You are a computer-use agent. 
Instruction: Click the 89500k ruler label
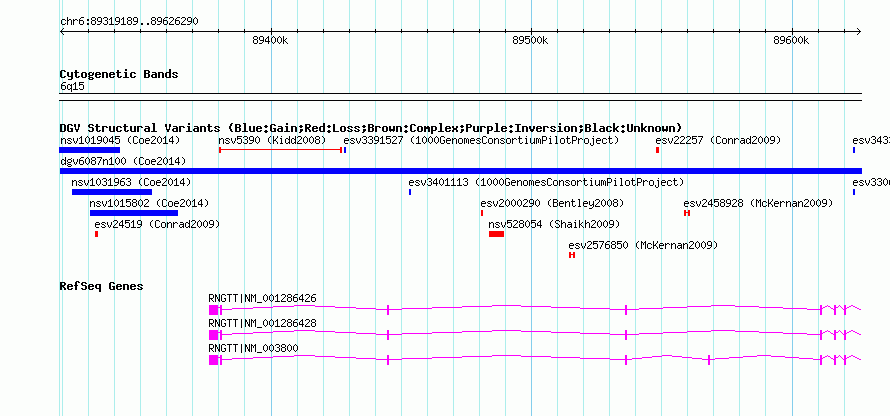pyautogui.click(x=531, y=40)
